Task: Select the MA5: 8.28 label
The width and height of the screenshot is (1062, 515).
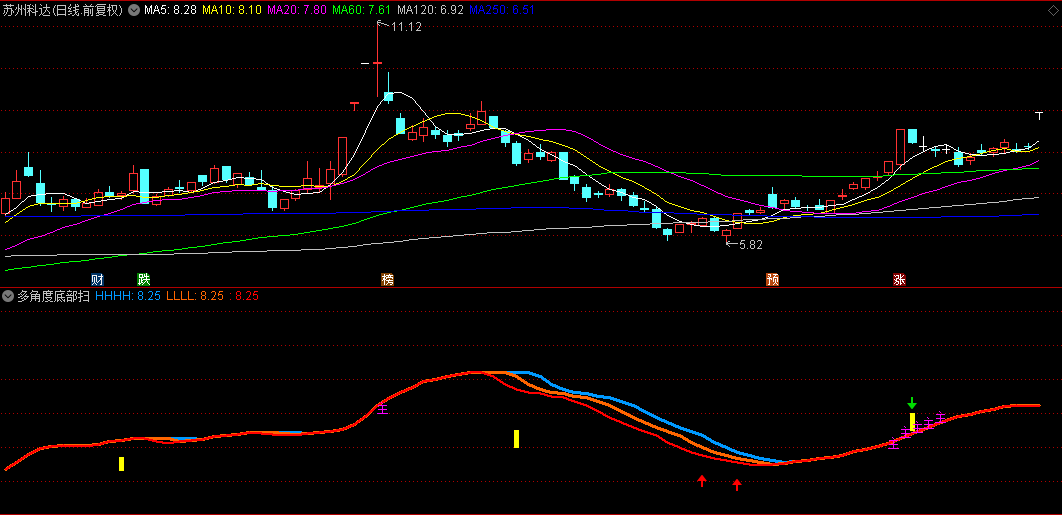Action: click(171, 10)
